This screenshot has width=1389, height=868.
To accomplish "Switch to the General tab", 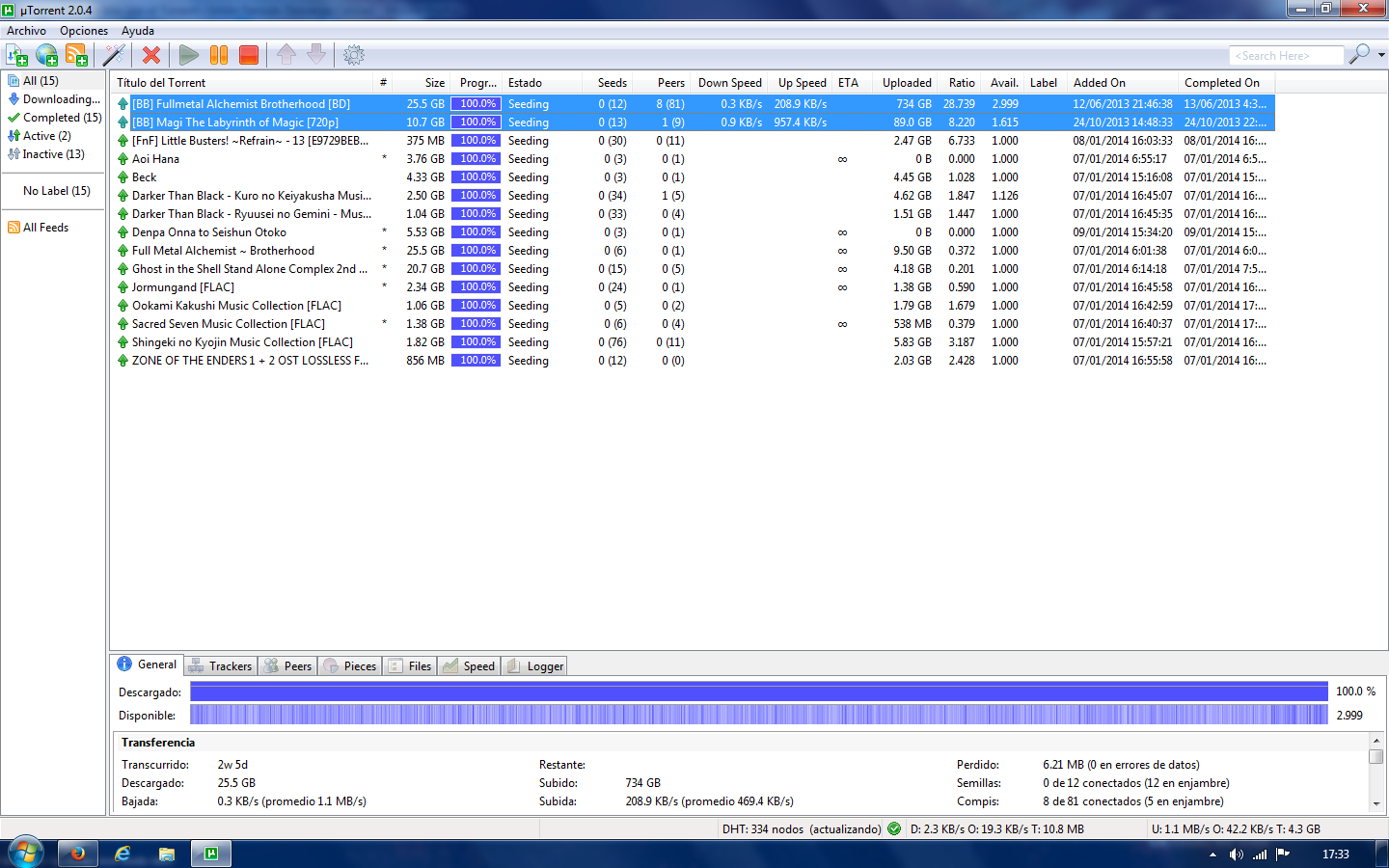I will 147,665.
